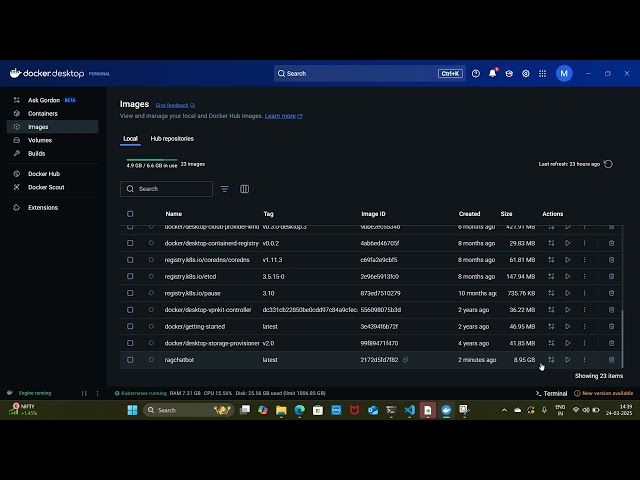Click the top global Search bar
Viewport: 640px width, 480px height.
[x=369, y=73]
